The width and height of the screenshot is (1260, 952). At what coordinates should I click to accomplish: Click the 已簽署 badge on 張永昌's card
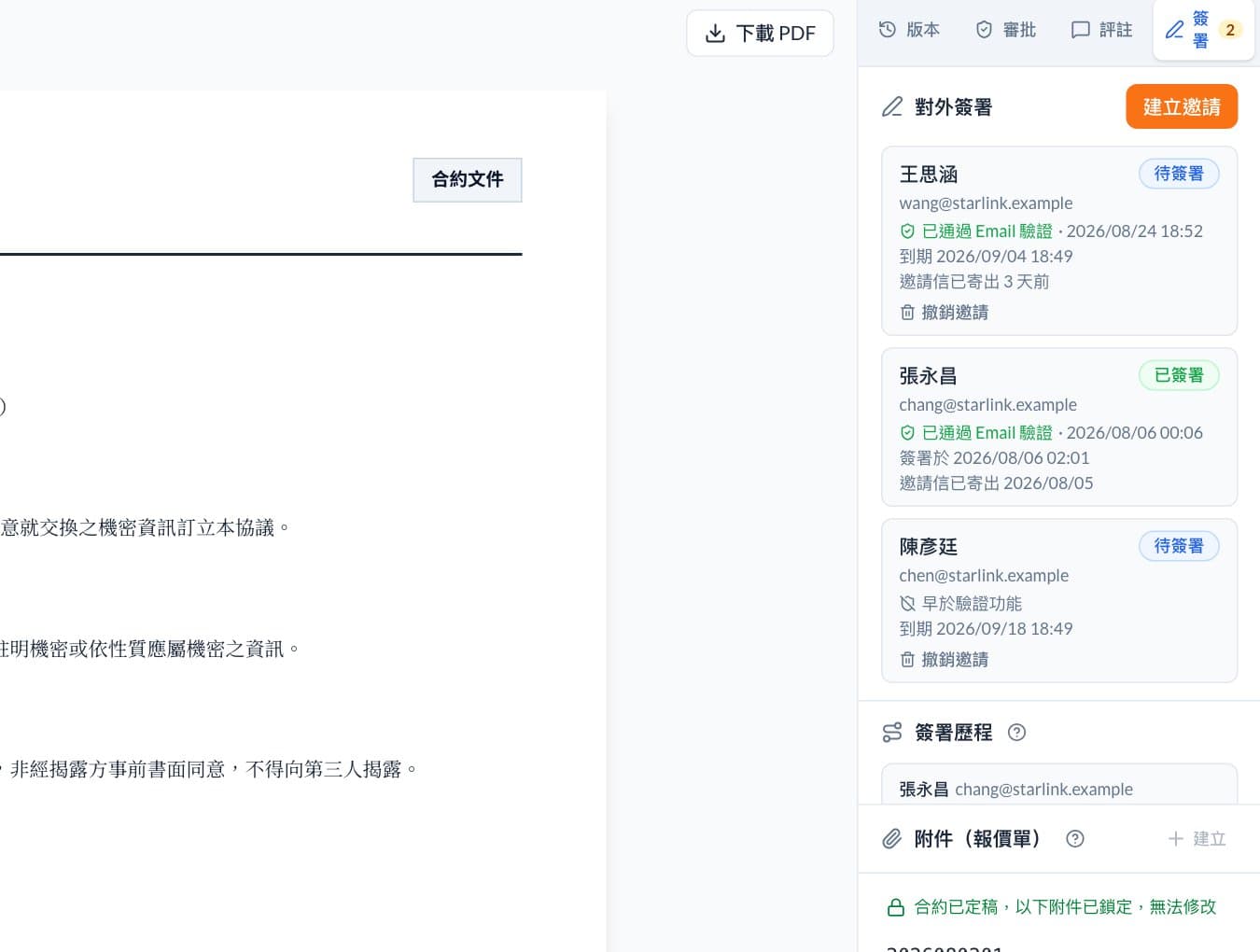[x=1179, y=375]
